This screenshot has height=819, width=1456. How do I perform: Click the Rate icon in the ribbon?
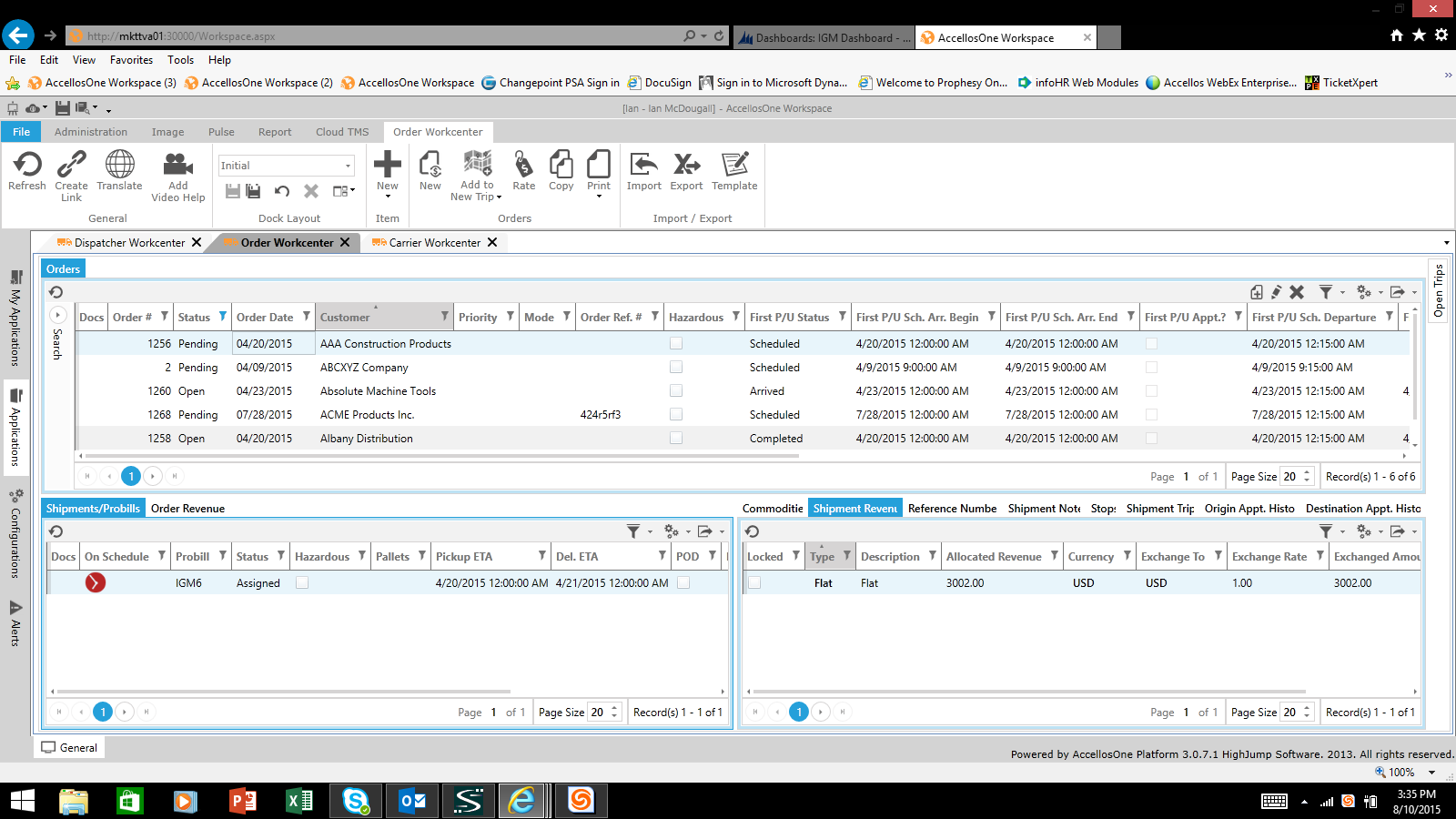[523, 165]
